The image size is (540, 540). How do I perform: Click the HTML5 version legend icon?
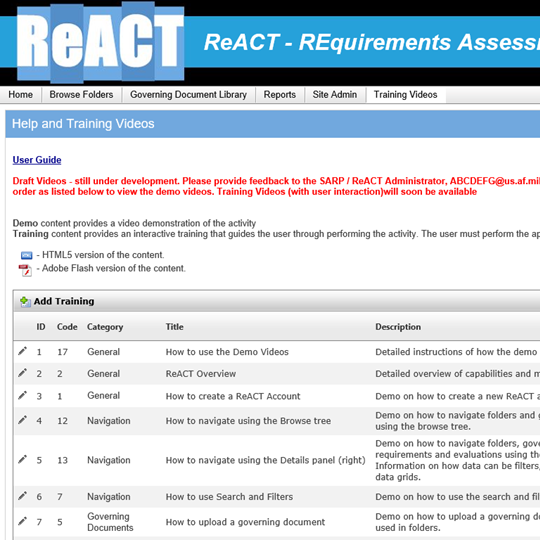(x=27, y=255)
